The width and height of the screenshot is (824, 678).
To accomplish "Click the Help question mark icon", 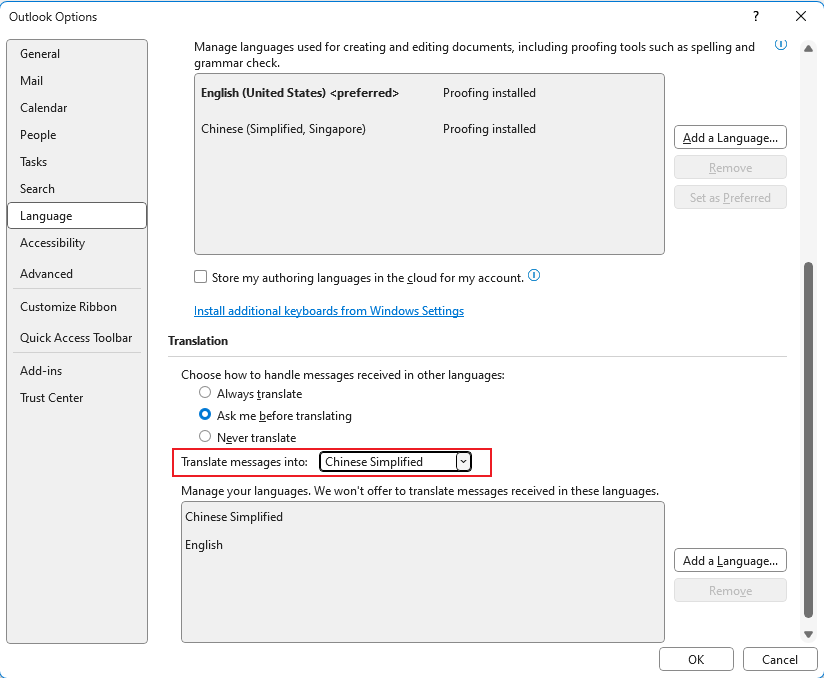I will (x=754, y=16).
